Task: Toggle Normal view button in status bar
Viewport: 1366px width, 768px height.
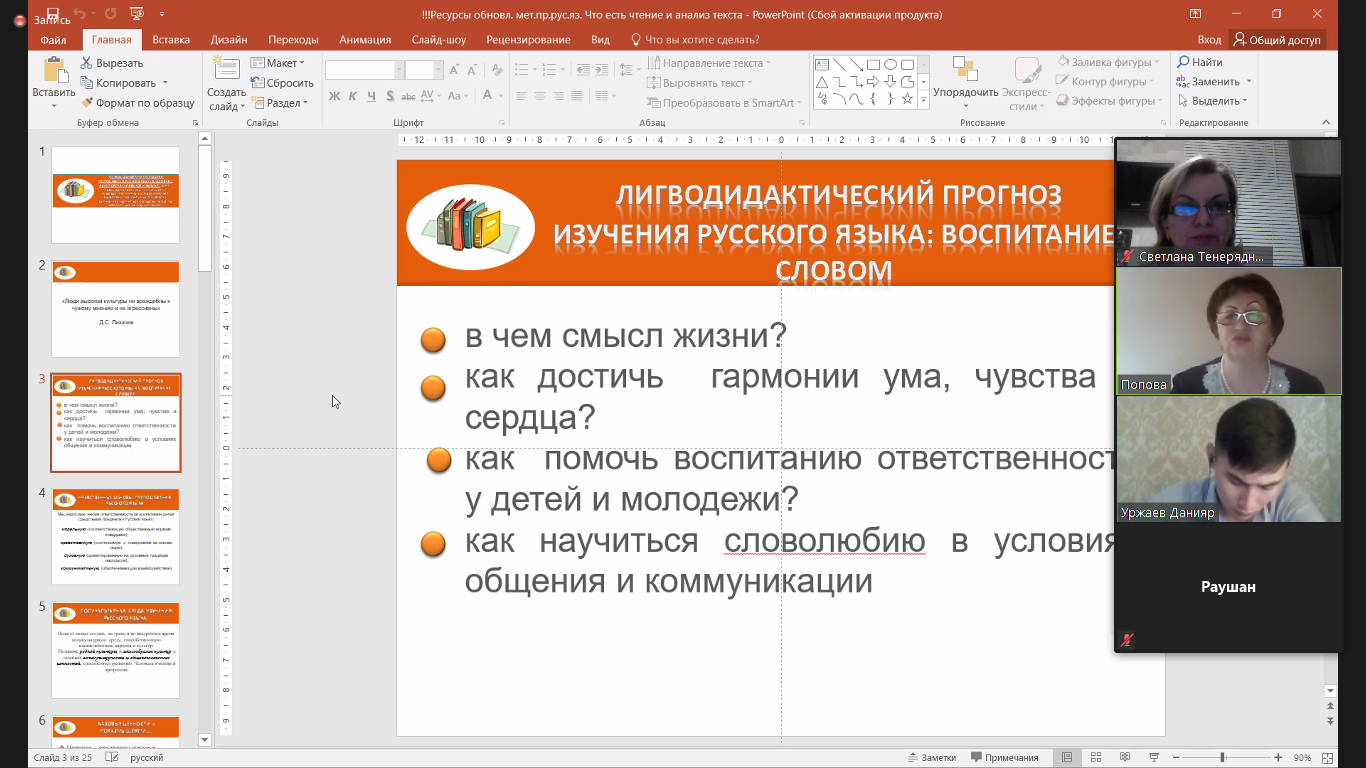Action: 1067,758
